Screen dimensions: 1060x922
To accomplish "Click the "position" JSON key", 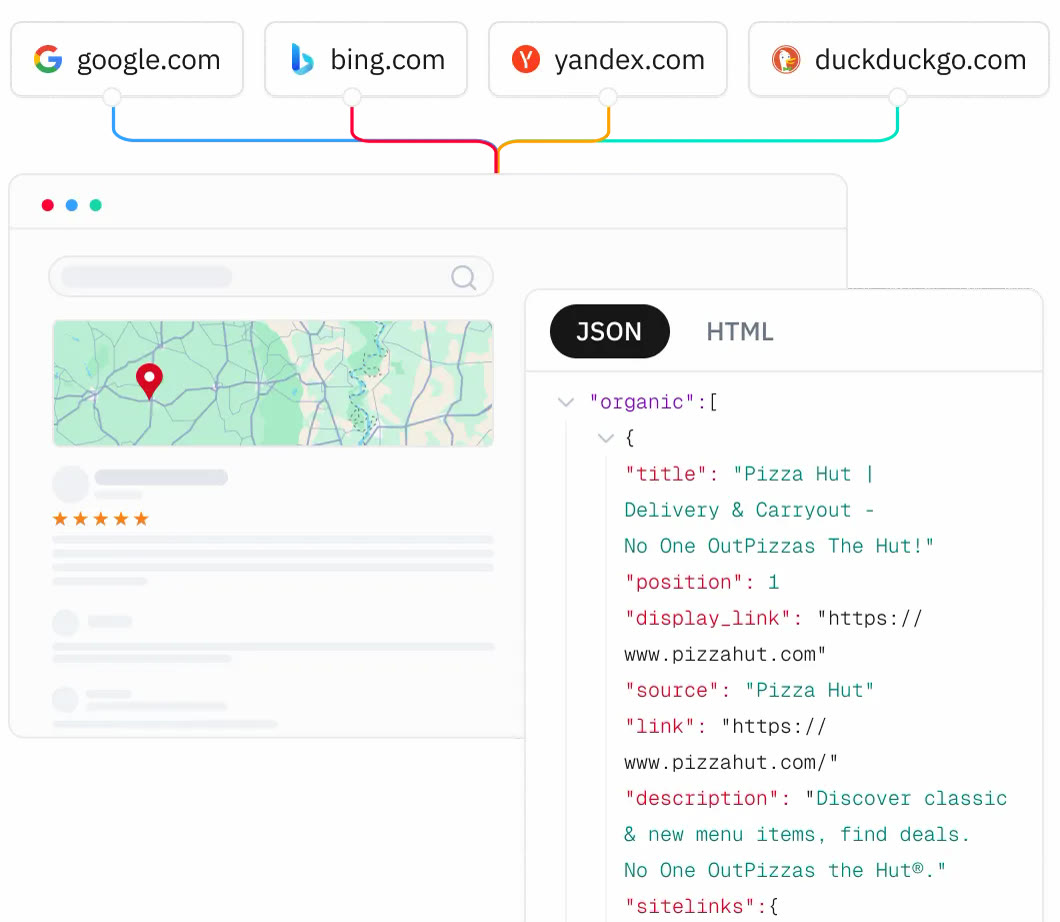I will point(683,582).
